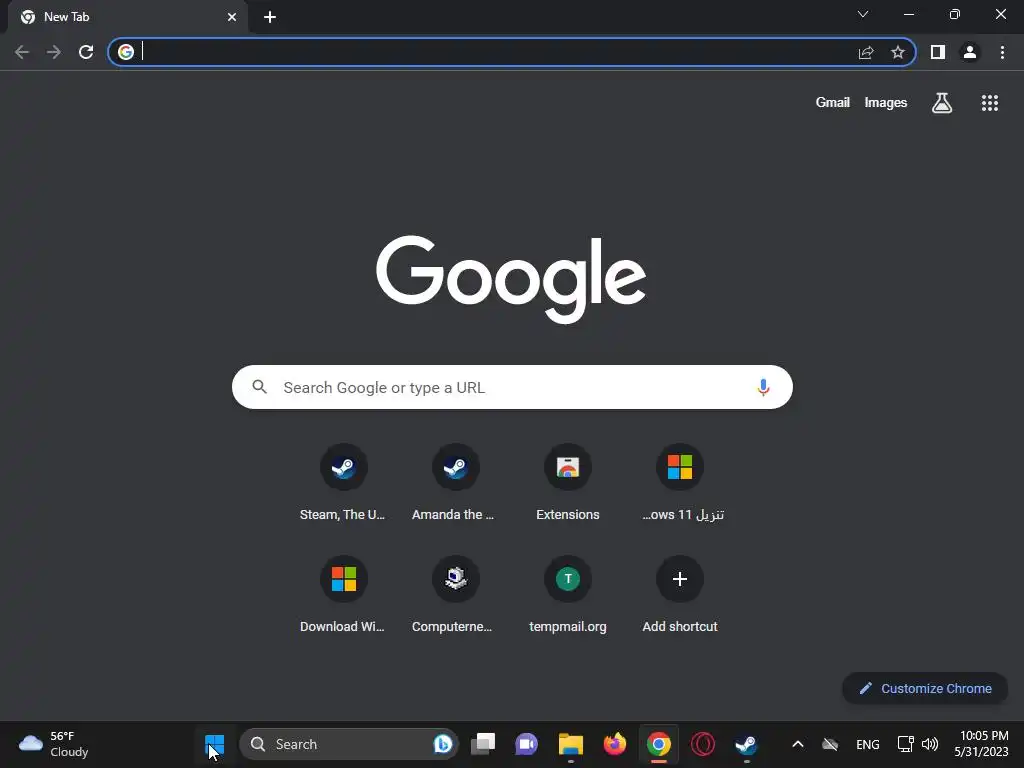Image resolution: width=1024 pixels, height=768 pixels.
Task: Open the Windows Start menu
Action: (214, 744)
